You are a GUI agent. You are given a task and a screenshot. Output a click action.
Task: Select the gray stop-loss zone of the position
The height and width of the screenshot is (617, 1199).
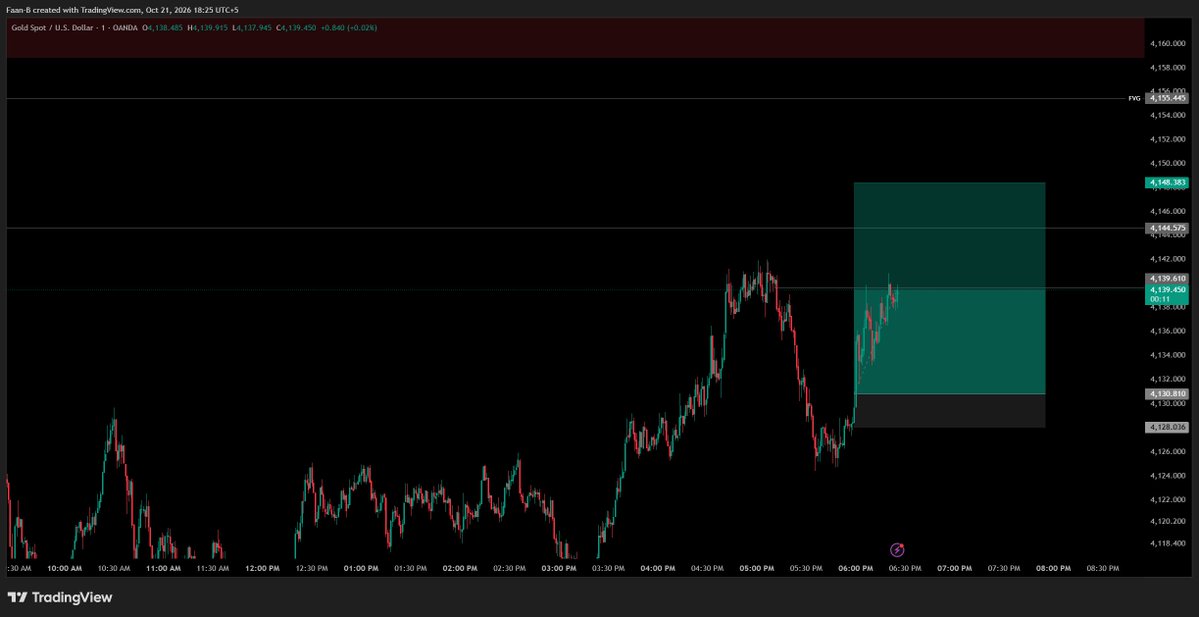point(949,411)
